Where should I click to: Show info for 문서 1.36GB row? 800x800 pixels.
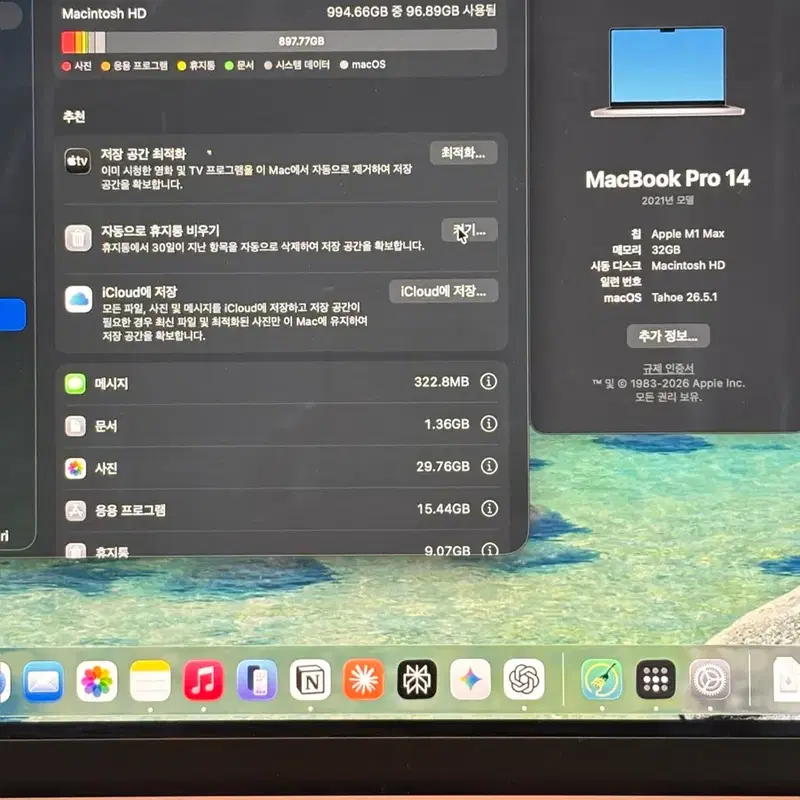click(489, 423)
